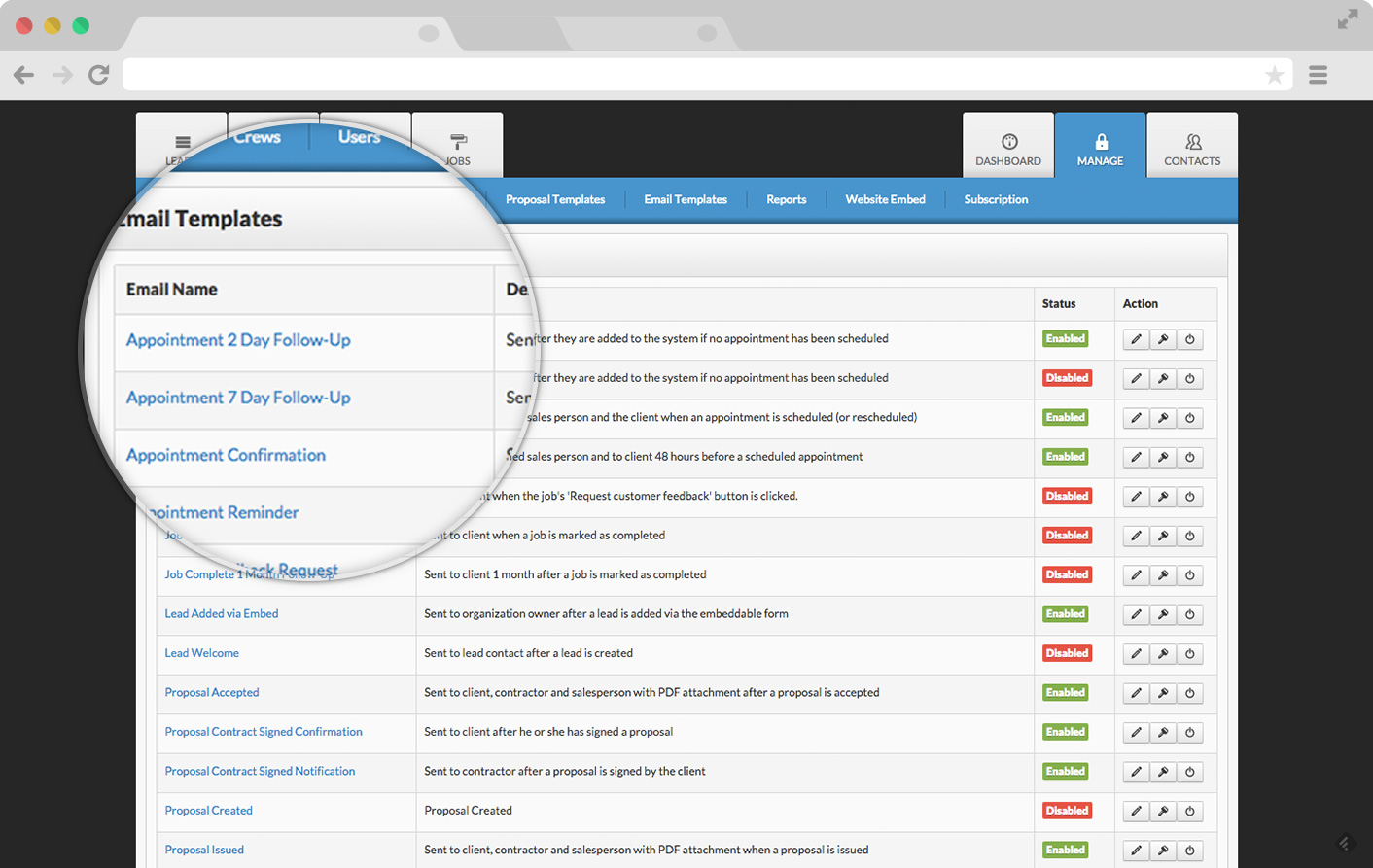Image resolution: width=1373 pixels, height=868 pixels.
Task: Click brush icon for Lead Welcome
Action: (x=1163, y=654)
